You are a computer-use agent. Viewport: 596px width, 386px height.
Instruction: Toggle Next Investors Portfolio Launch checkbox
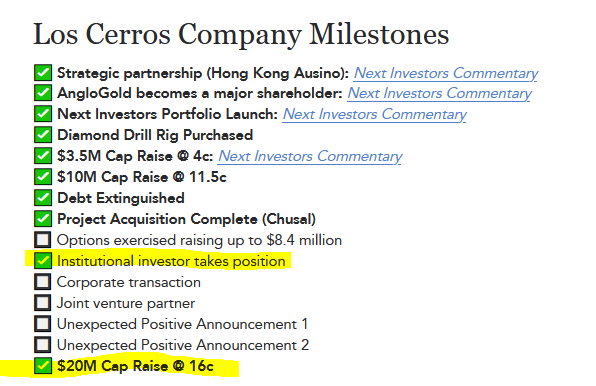point(43,114)
